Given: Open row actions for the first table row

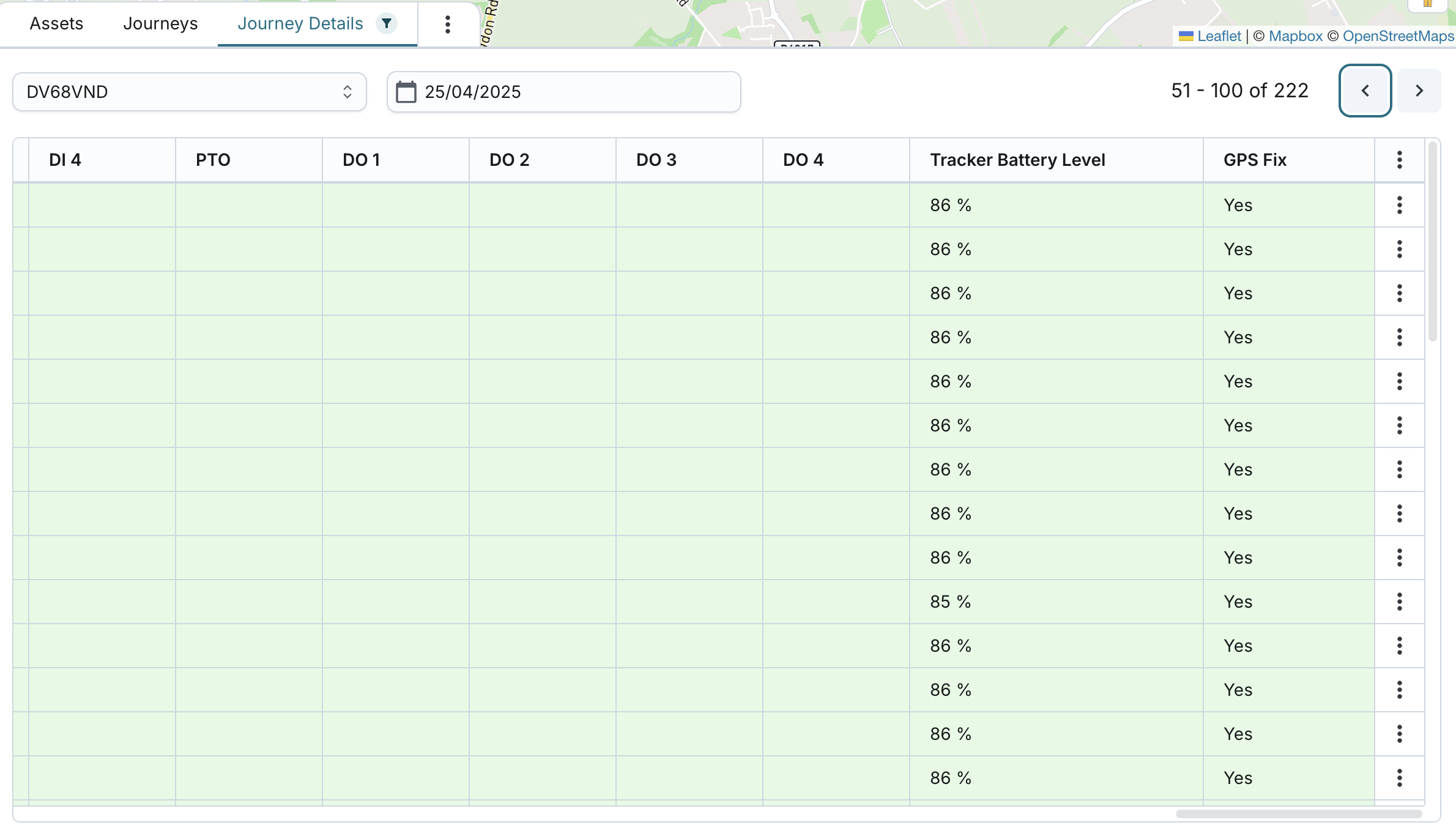Looking at the screenshot, I should [1399, 205].
